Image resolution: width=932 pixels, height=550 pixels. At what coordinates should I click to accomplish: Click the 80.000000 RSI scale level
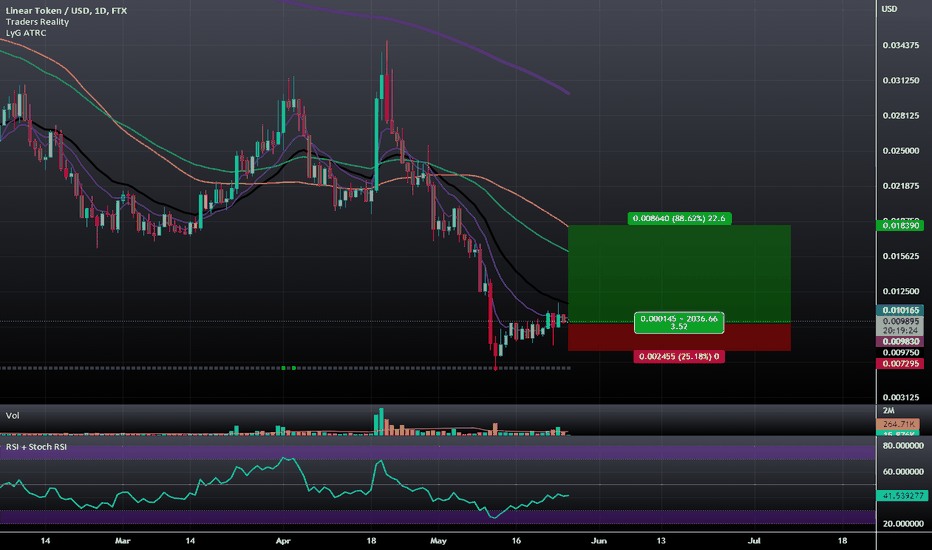point(903,445)
